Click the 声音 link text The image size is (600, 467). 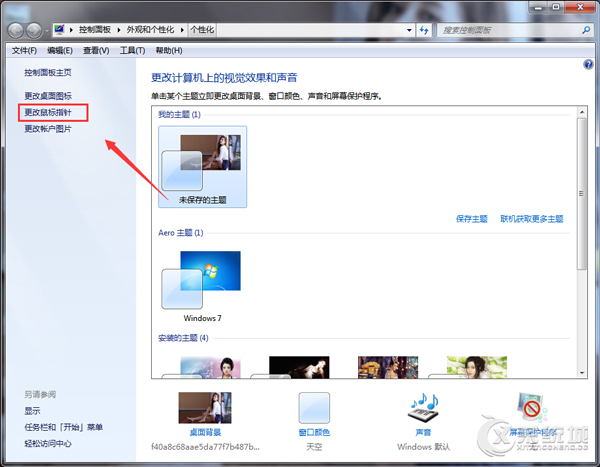tap(423, 433)
